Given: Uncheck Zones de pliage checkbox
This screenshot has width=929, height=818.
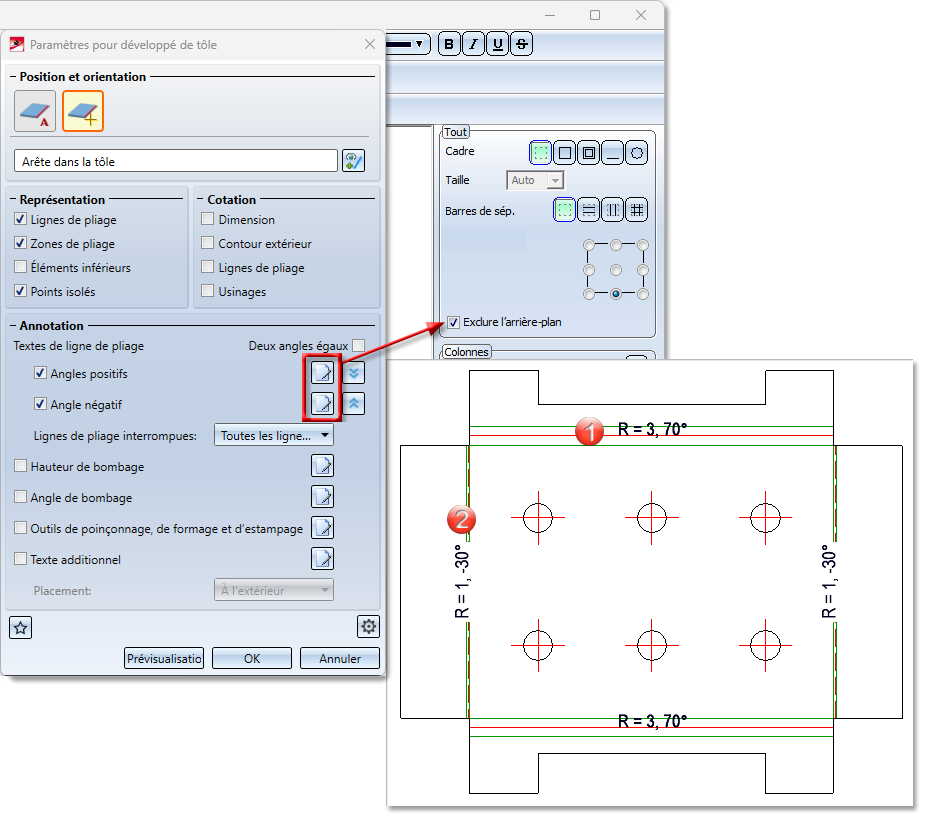Looking at the screenshot, I should [21, 243].
